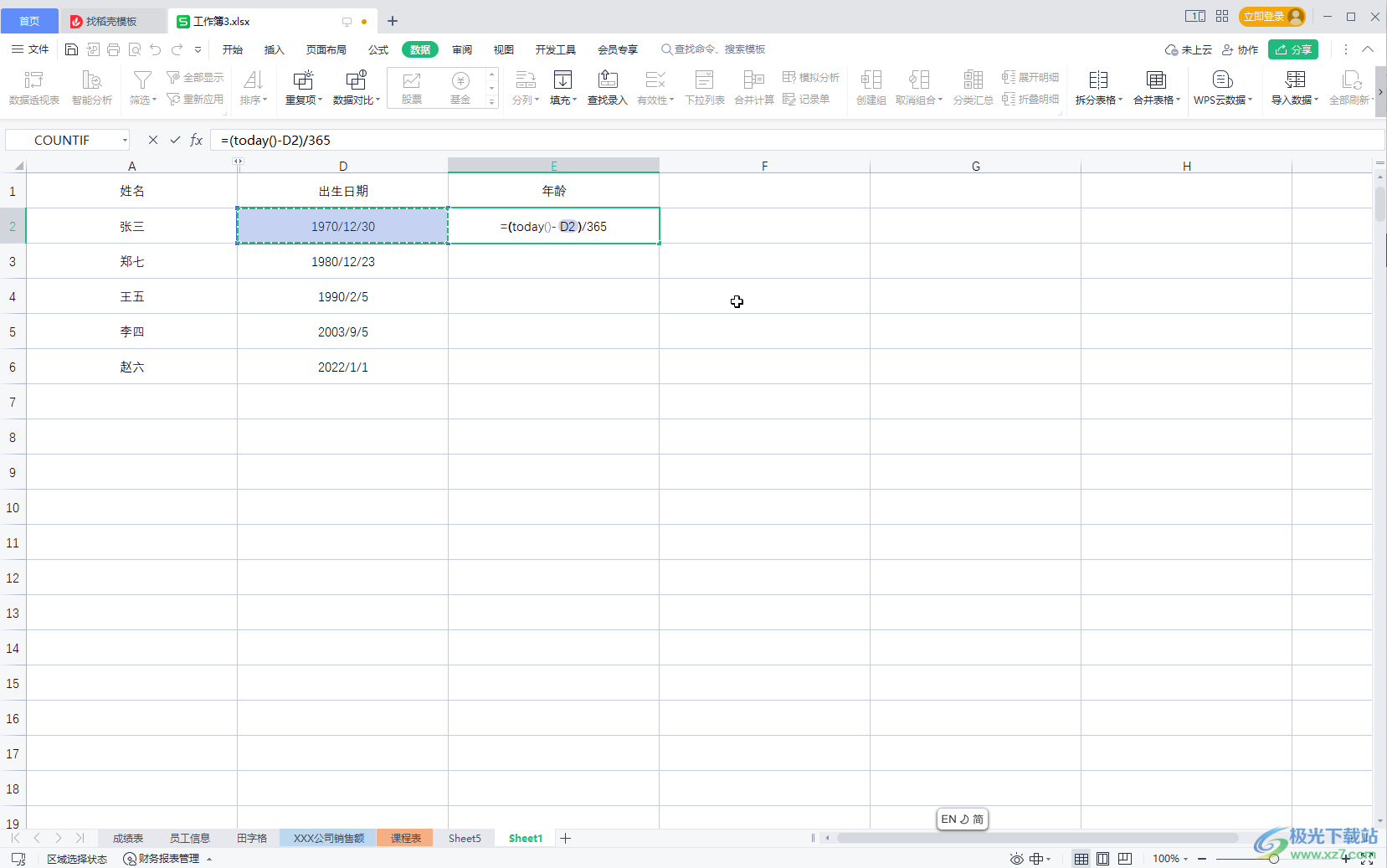The image size is (1387, 868).
Task: Click Show All (全部显示) button
Action: (x=195, y=77)
